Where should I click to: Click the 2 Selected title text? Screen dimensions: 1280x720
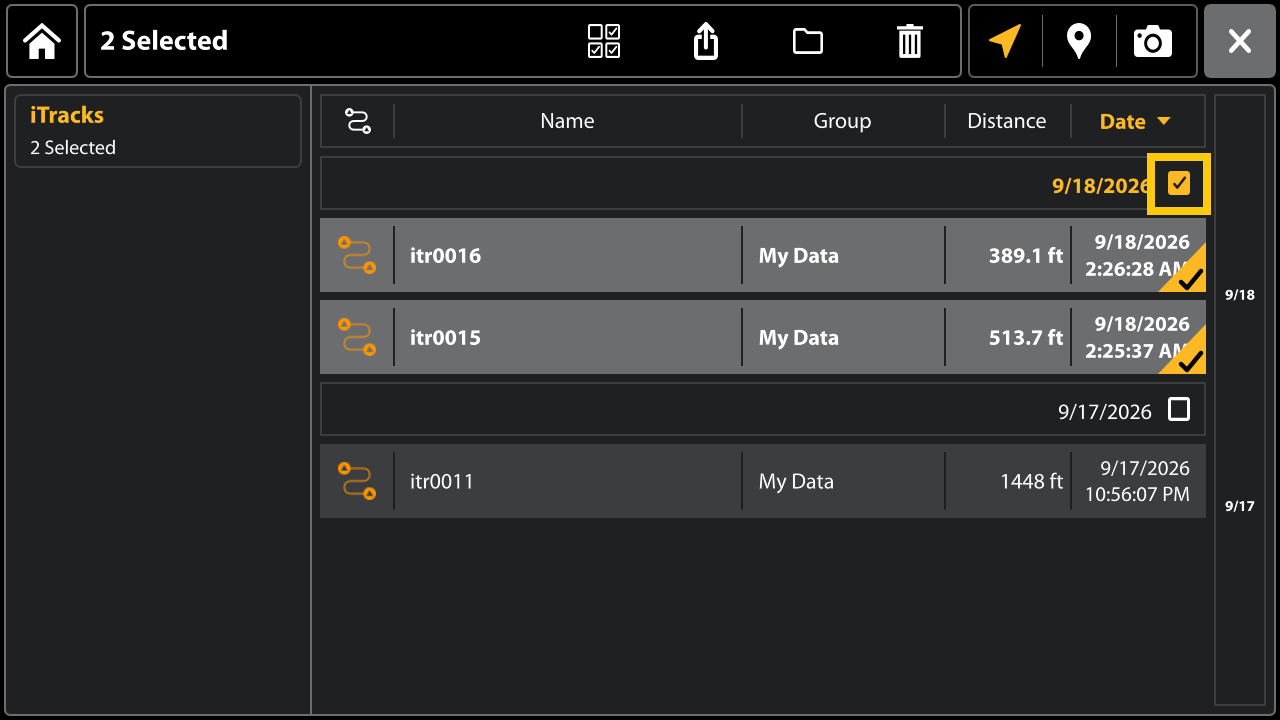pyautogui.click(x=164, y=41)
